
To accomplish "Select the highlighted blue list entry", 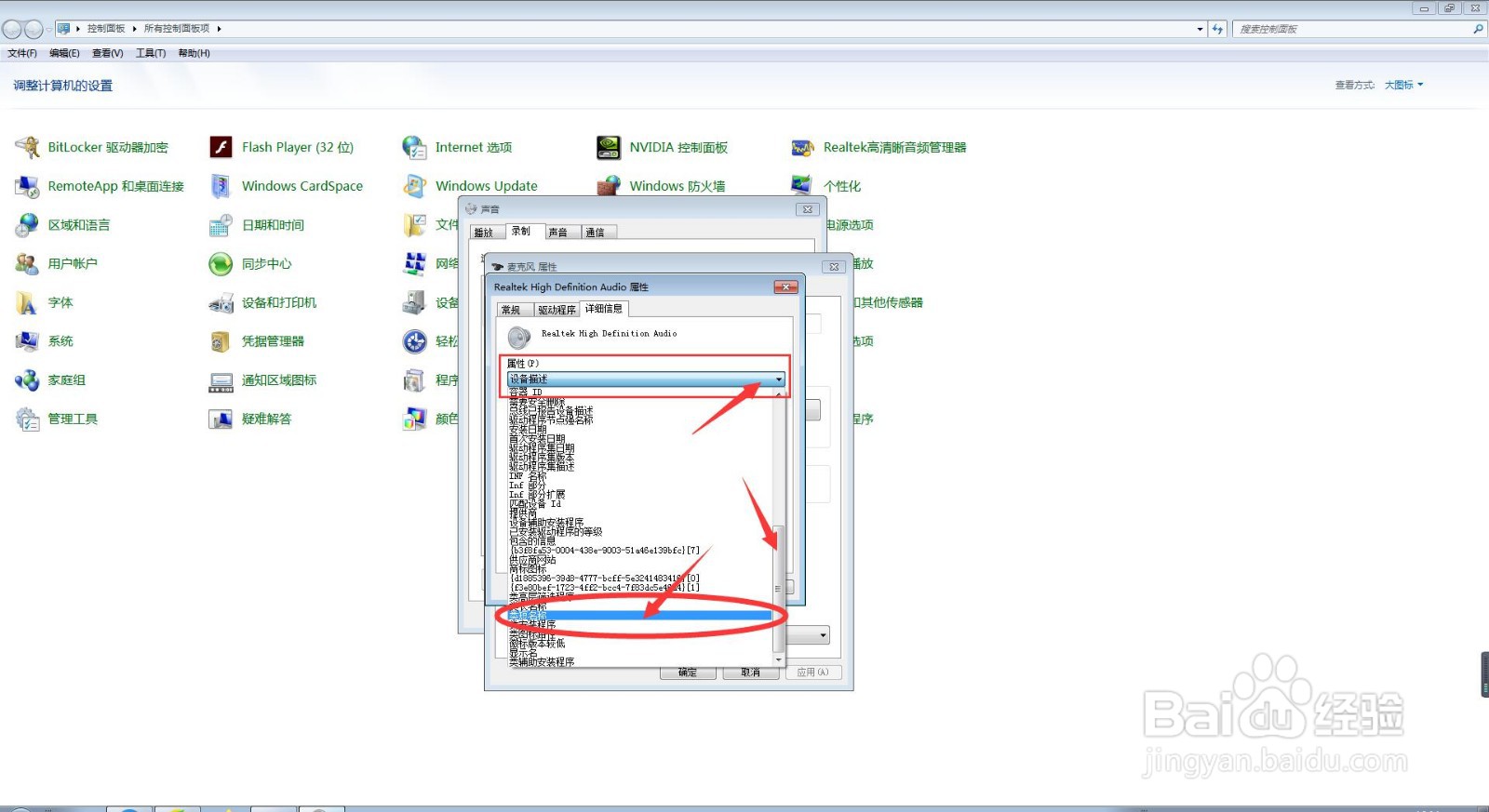I will click(640, 616).
